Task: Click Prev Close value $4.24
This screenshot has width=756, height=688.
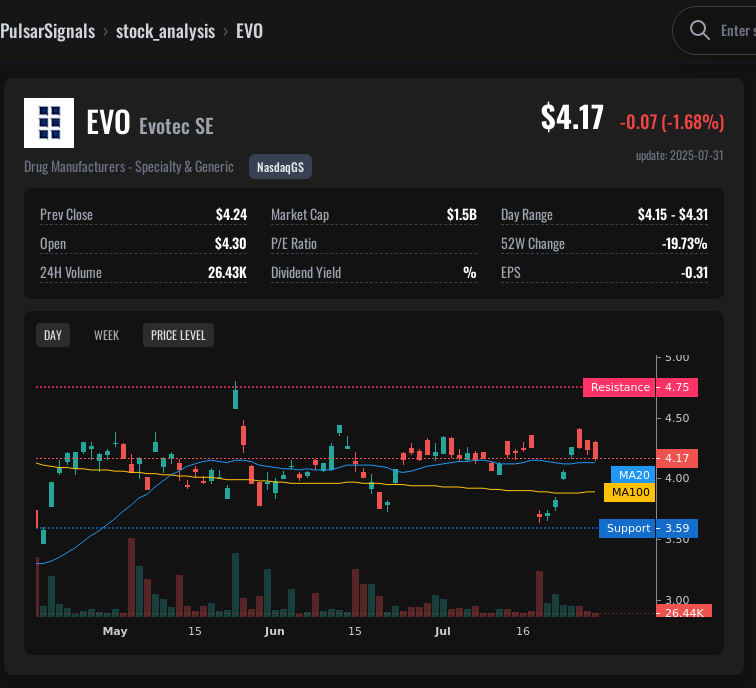Action: [231, 215]
